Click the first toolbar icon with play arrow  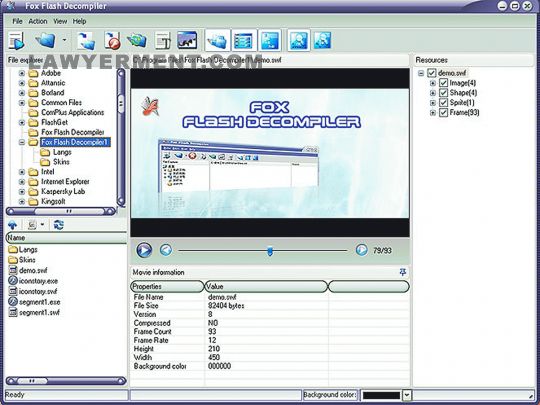16,40
